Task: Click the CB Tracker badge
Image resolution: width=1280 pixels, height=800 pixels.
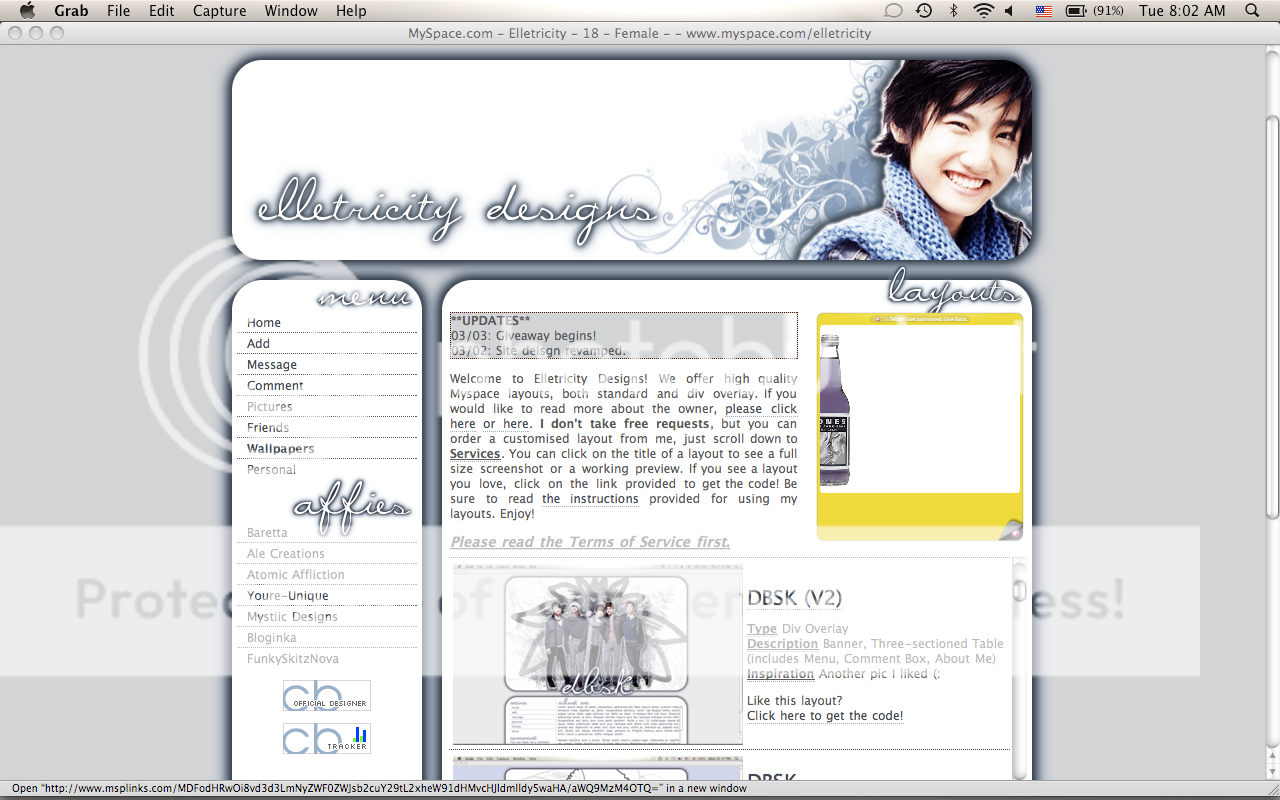Action: (x=326, y=739)
